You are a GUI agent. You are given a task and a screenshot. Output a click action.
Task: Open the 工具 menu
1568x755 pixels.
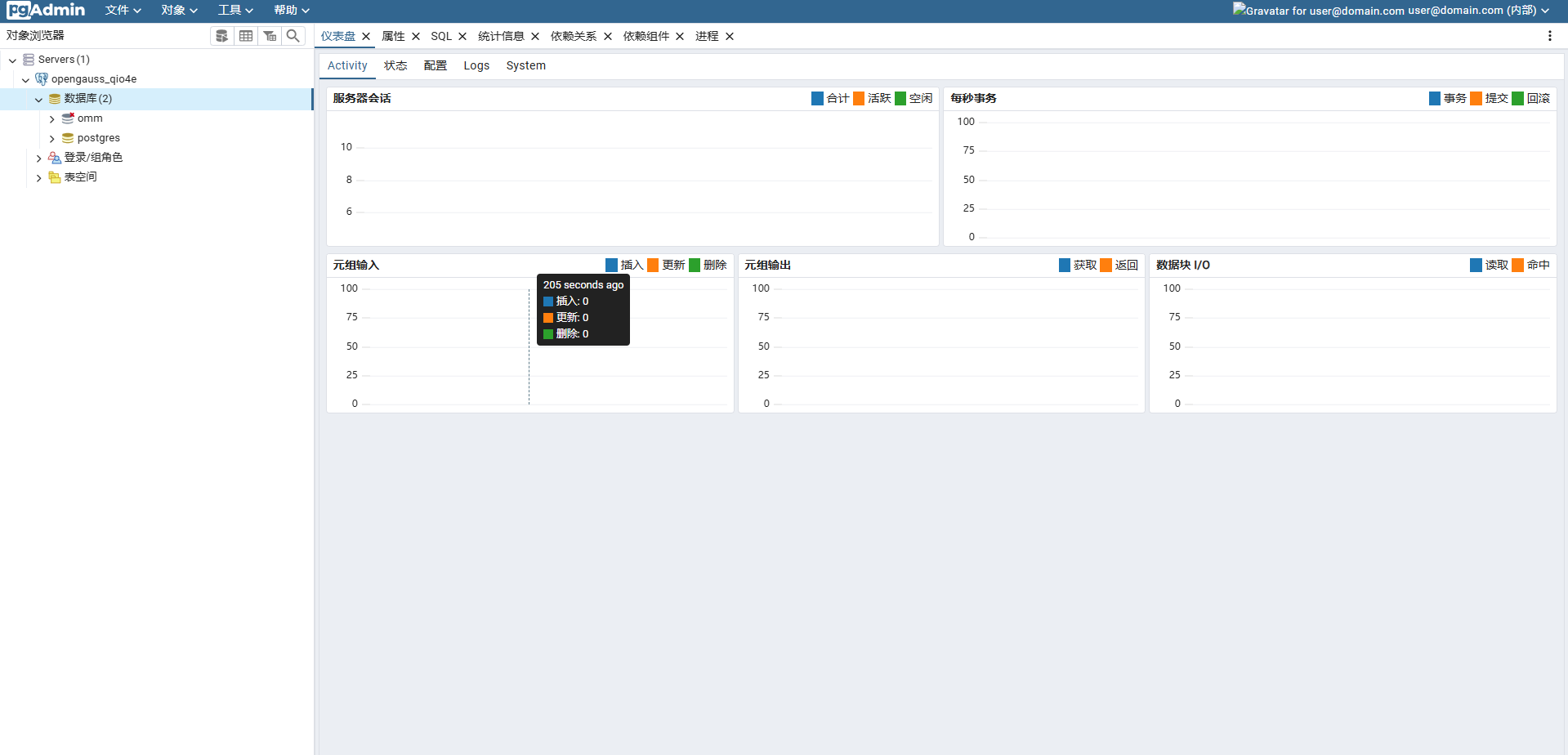235,11
